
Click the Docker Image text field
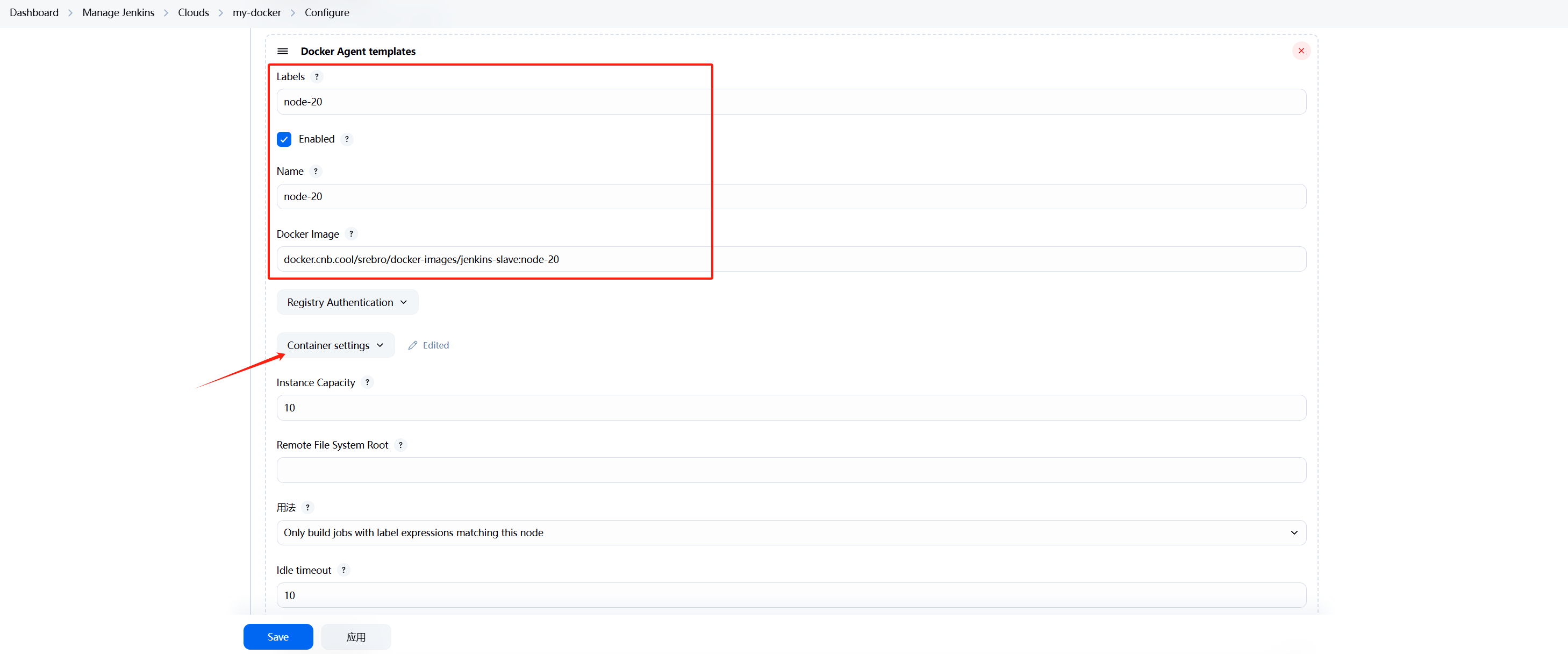coord(791,259)
